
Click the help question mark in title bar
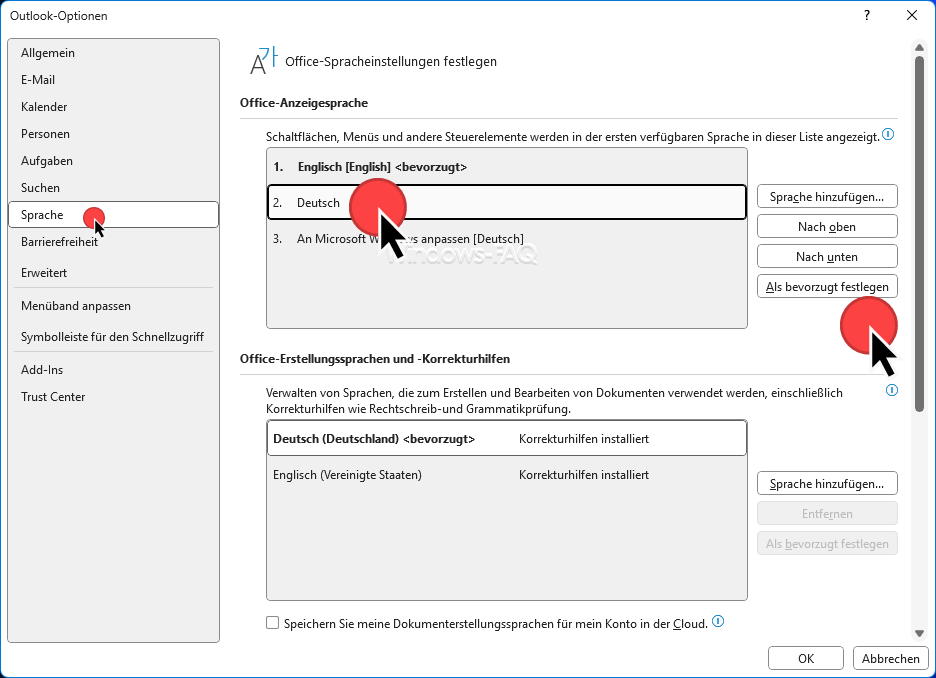click(865, 15)
